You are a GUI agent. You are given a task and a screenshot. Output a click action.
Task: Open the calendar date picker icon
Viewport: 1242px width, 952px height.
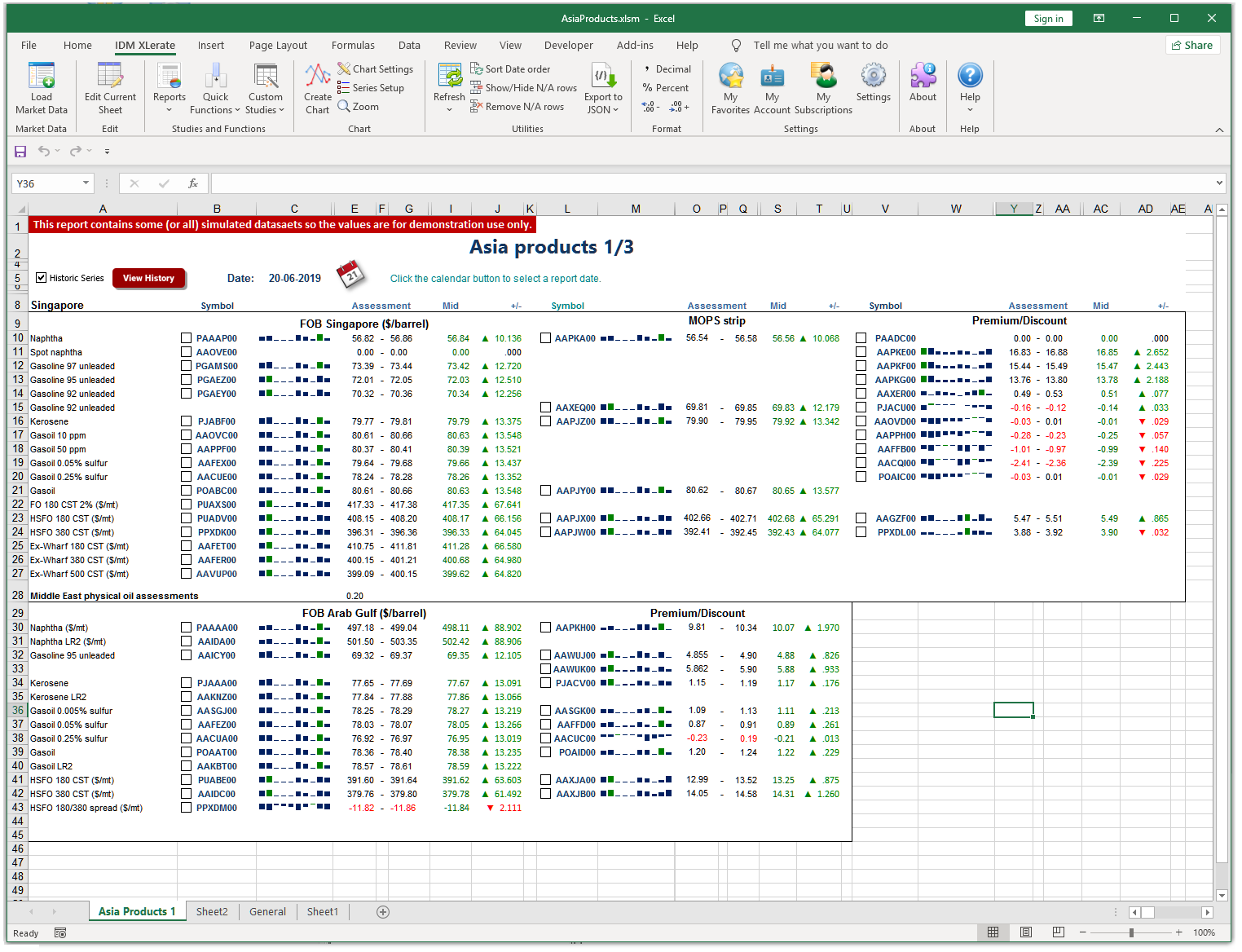coord(350,275)
